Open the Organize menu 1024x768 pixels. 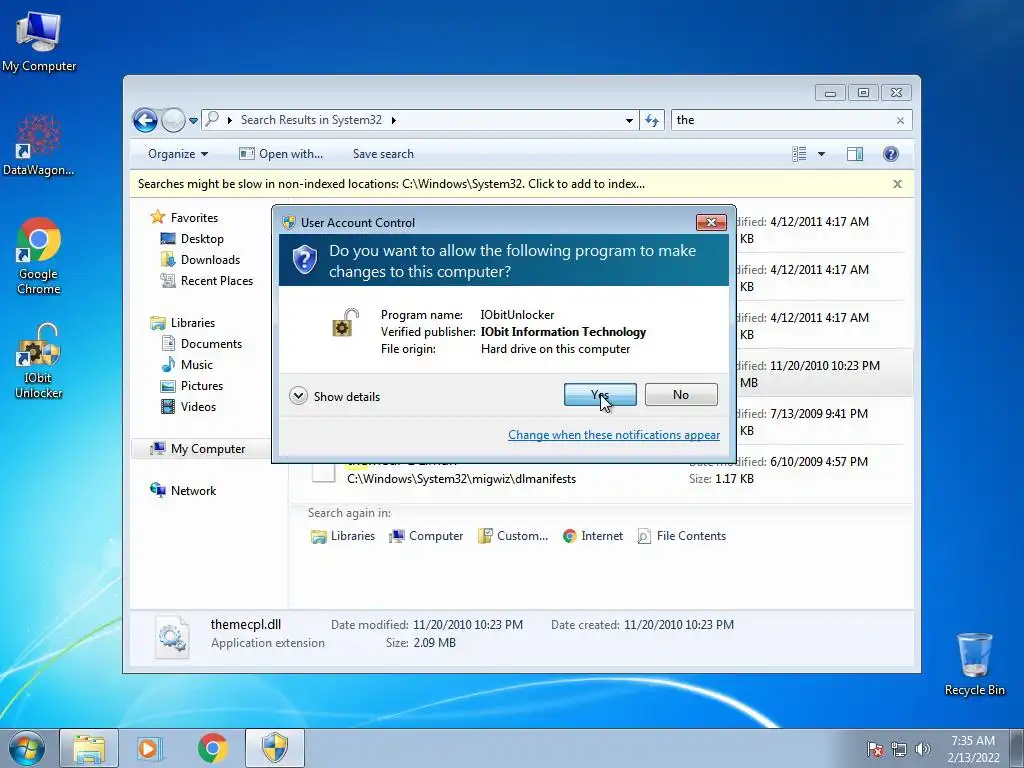coord(178,154)
